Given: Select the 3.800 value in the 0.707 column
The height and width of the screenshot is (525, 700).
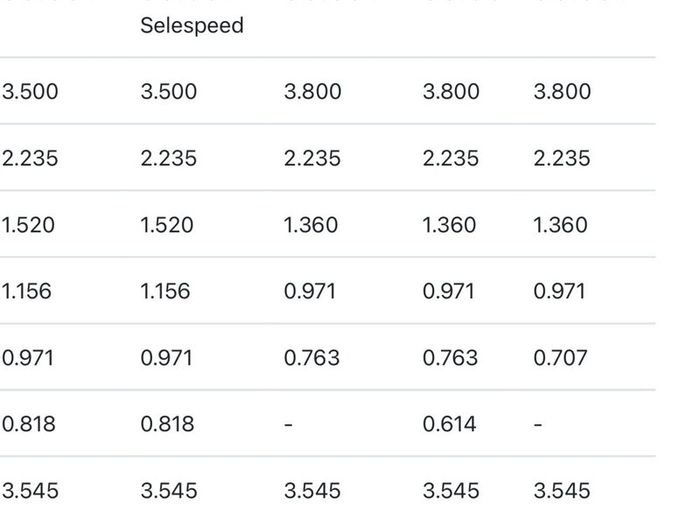Looking at the screenshot, I should click(562, 92).
